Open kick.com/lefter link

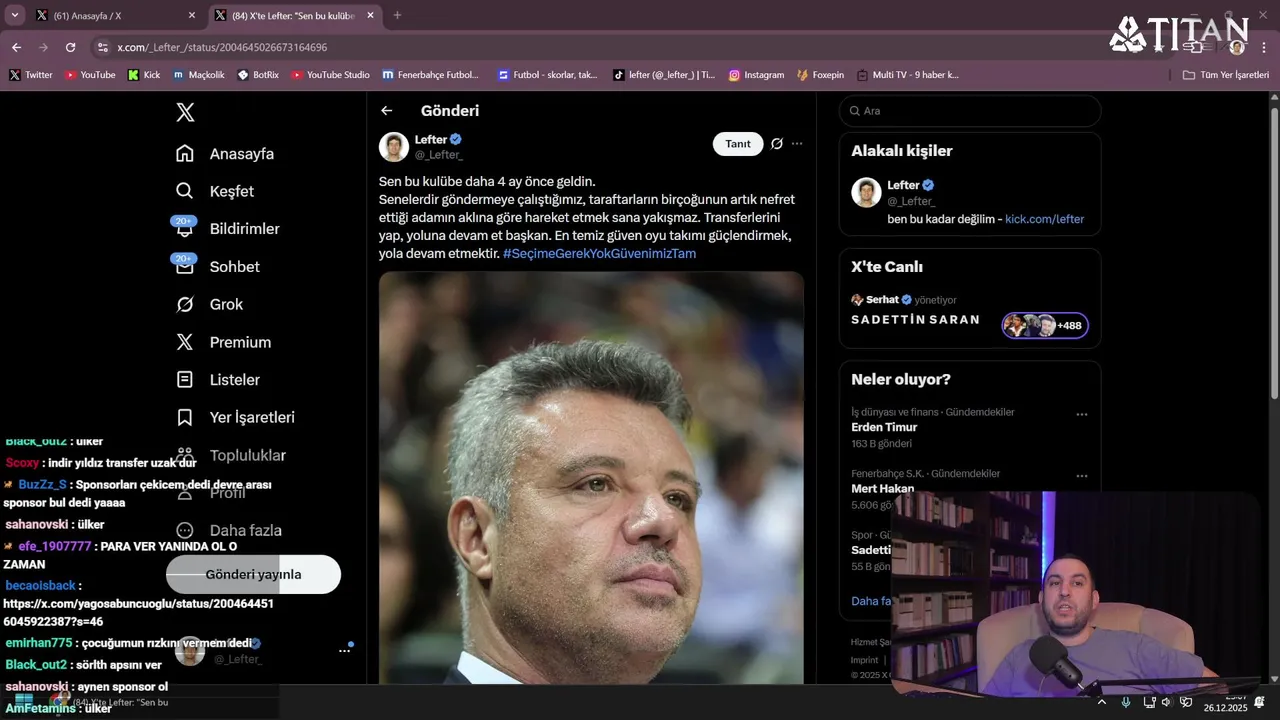point(1044,219)
